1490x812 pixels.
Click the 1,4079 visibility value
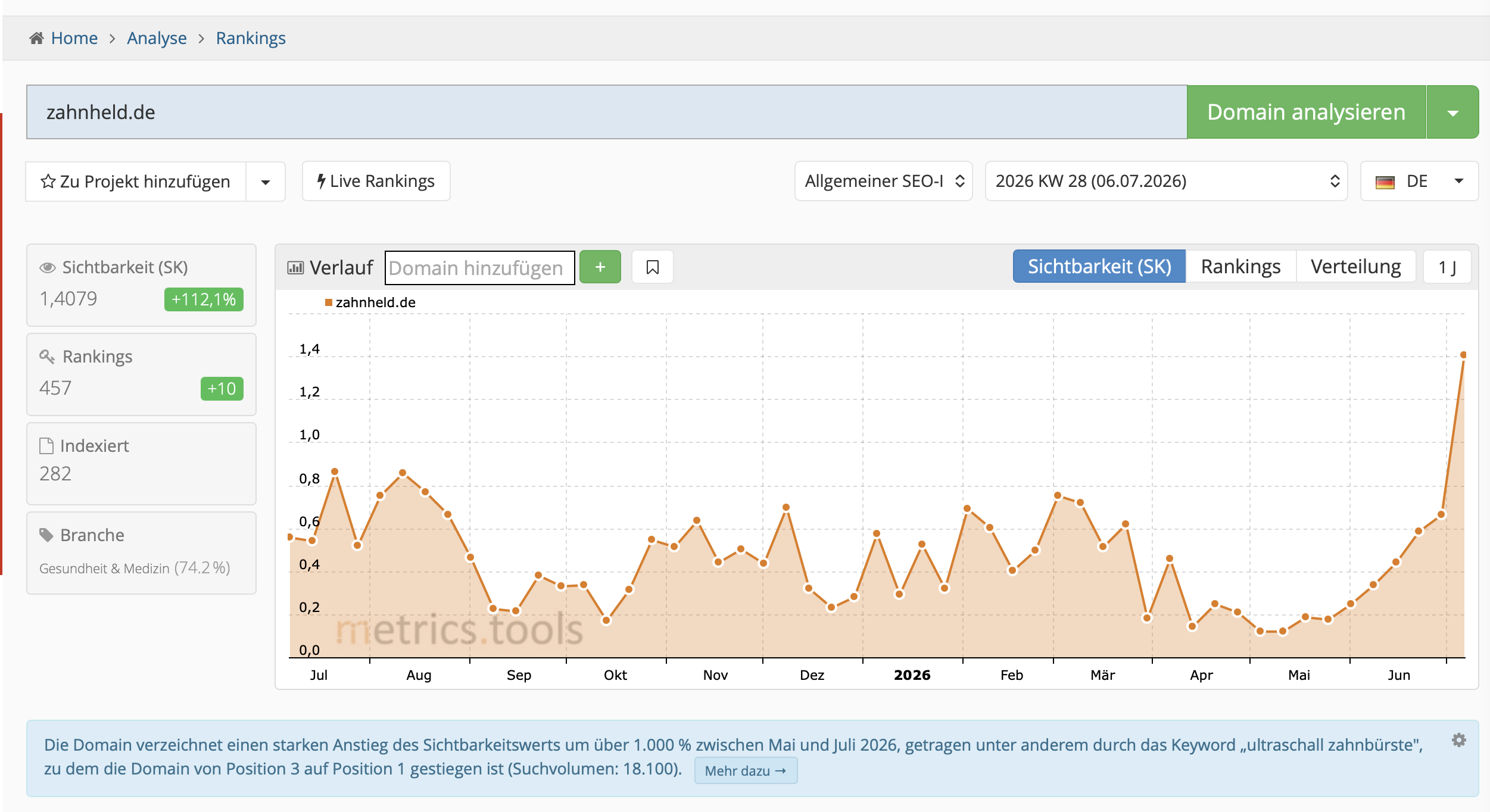pos(68,299)
